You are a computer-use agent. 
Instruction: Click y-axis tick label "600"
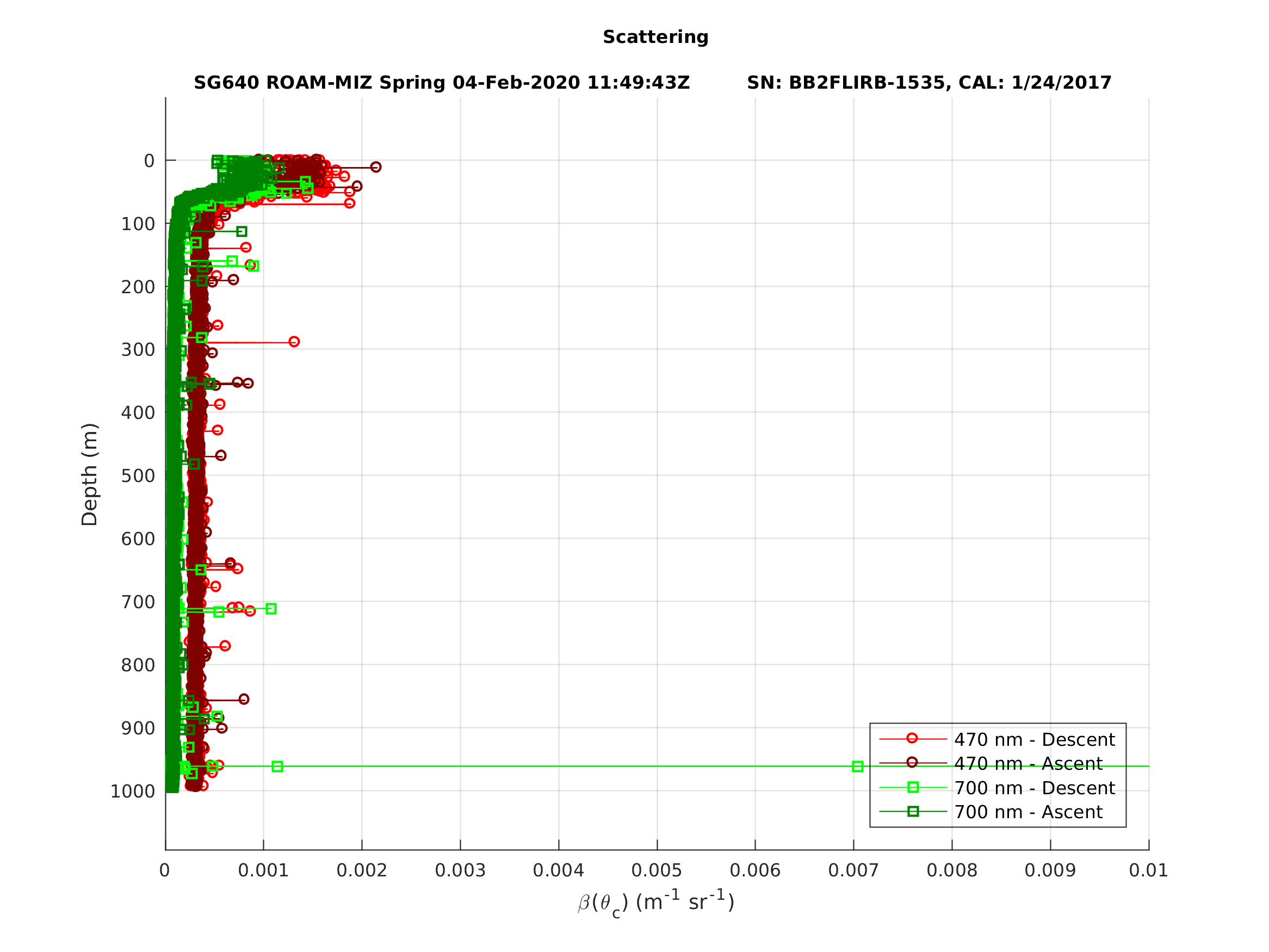(138, 540)
